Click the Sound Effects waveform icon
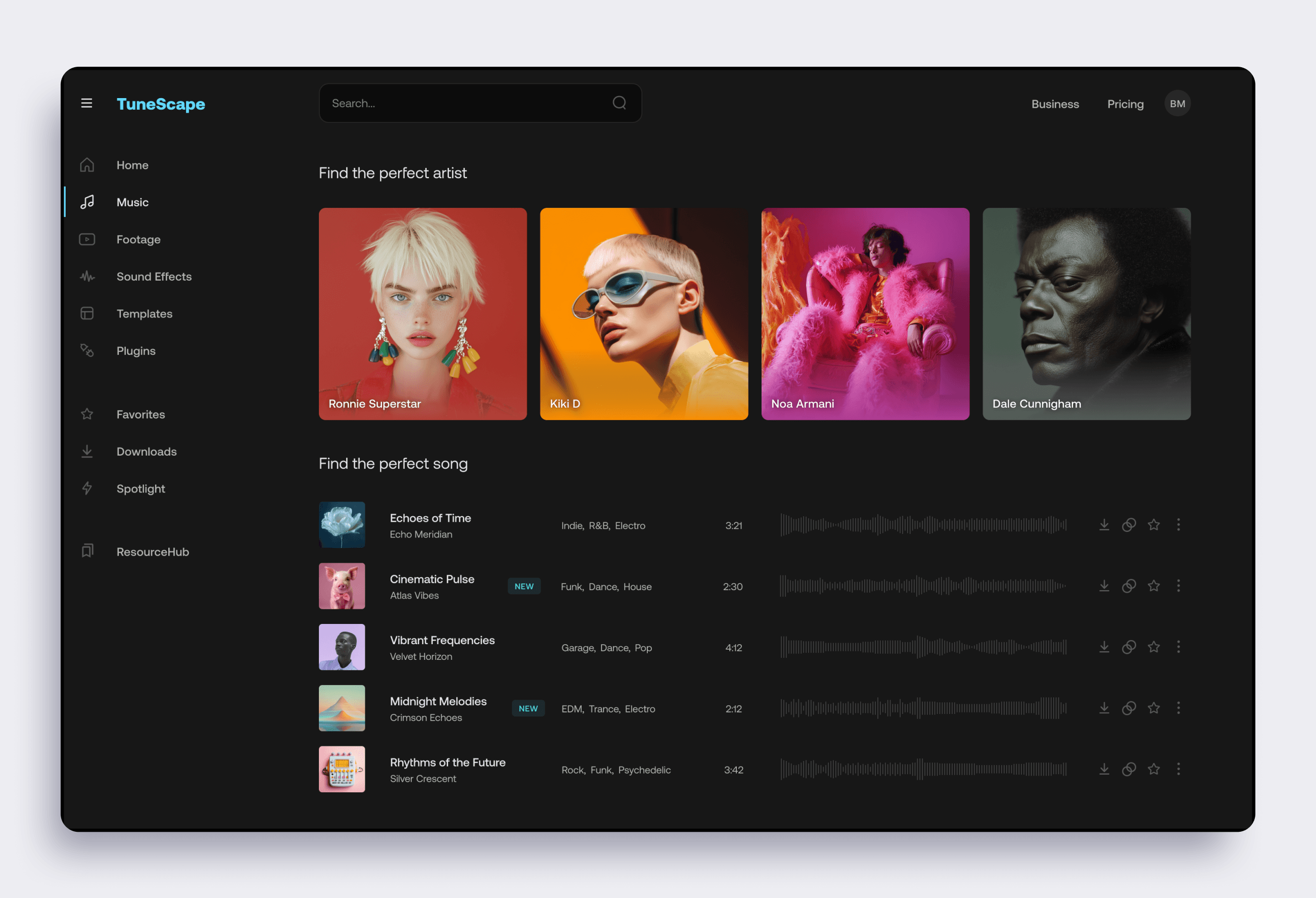Image resolution: width=1316 pixels, height=898 pixels. coord(86,277)
